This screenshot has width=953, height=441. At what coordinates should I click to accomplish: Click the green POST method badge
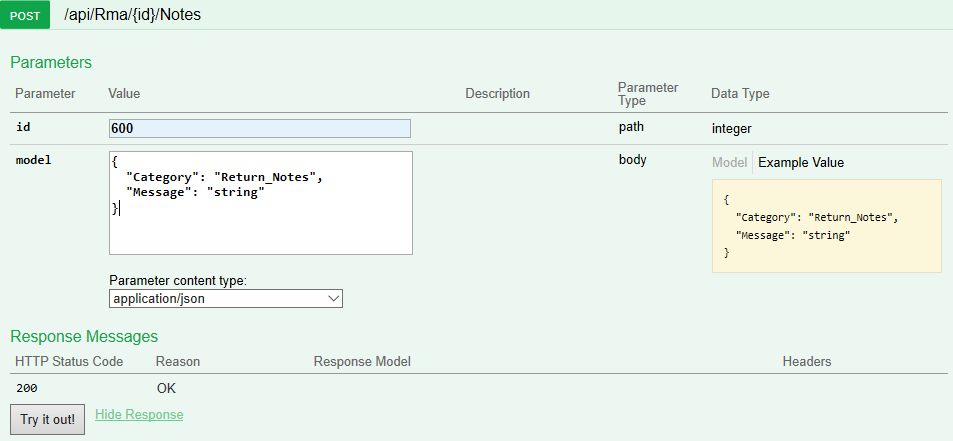click(x=25, y=15)
